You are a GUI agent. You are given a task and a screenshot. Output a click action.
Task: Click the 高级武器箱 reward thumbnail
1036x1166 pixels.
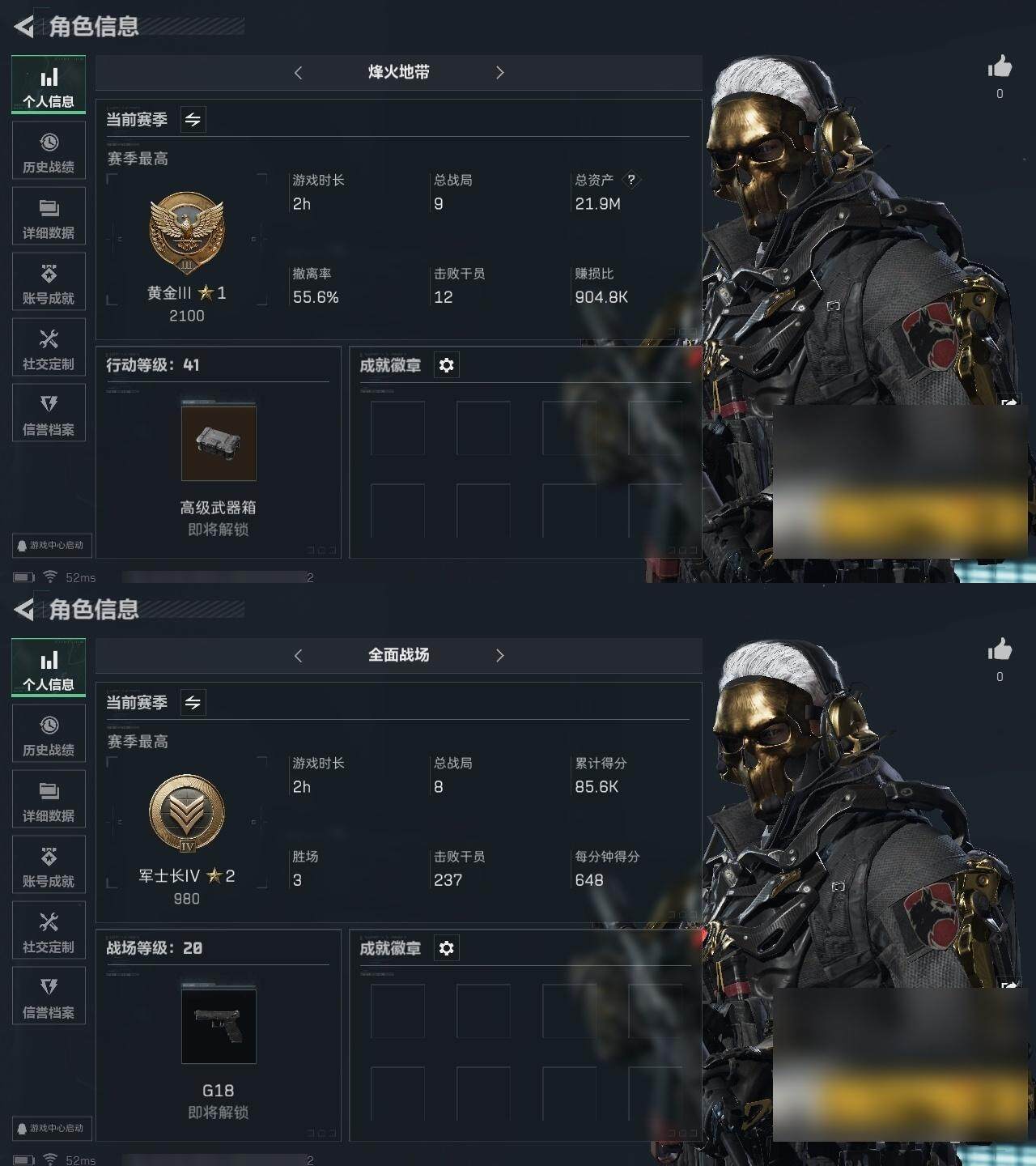tap(219, 443)
